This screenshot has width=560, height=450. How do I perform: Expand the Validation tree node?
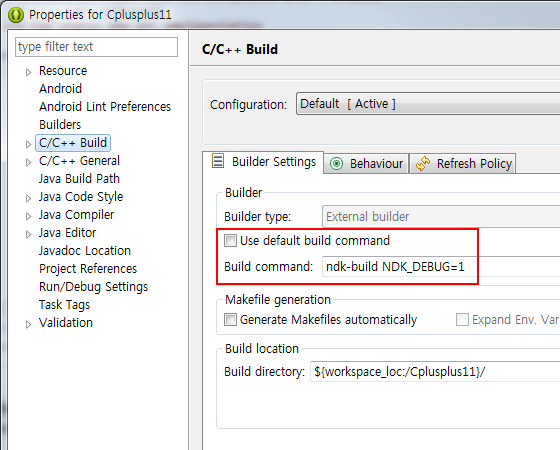coord(29,324)
